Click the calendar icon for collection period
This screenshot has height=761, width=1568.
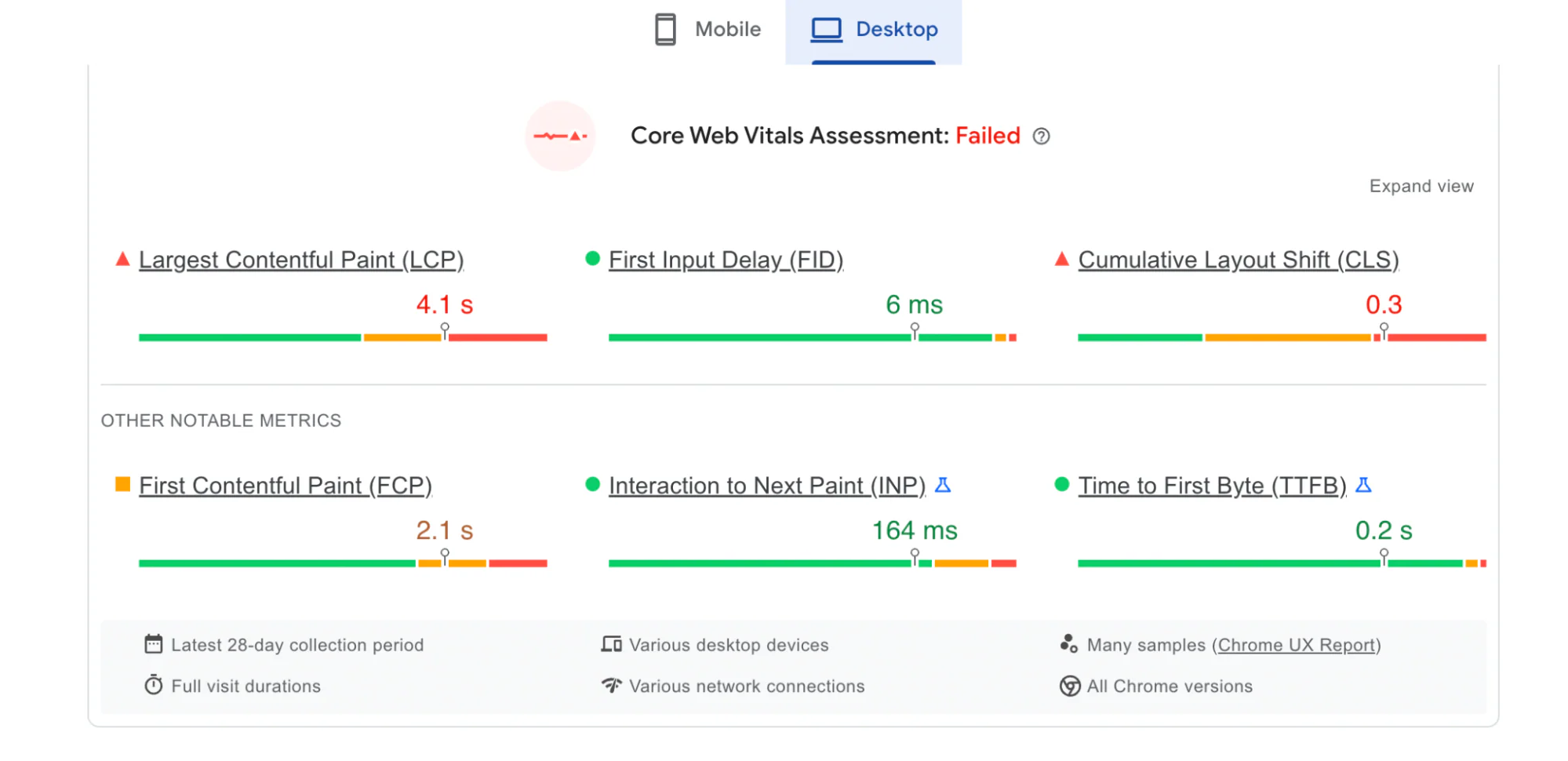(154, 643)
